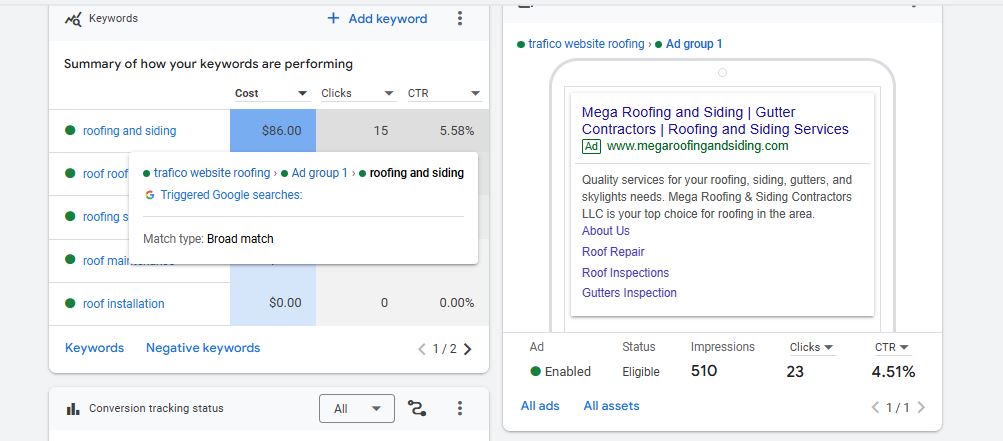Click the All ads link
The image size is (1003, 441).
tap(540, 406)
